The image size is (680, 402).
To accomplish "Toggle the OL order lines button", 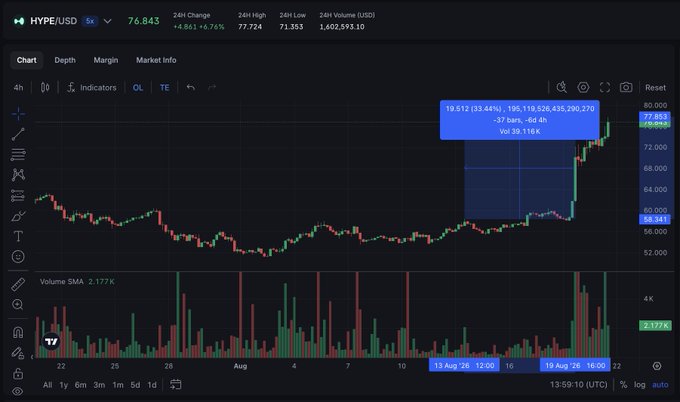I will tap(138, 88).
